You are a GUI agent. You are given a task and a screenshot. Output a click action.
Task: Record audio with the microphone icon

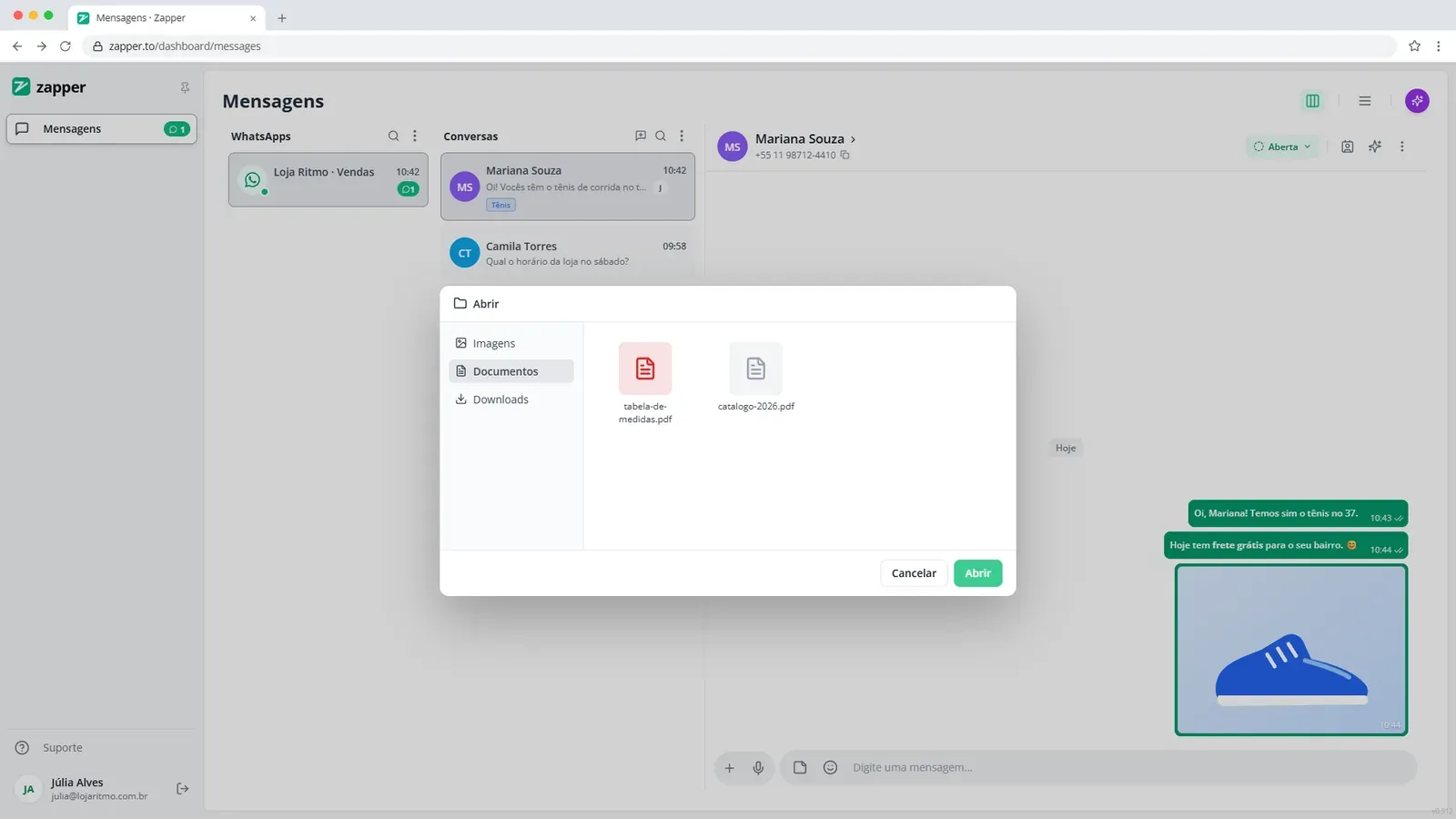pyautogui.click(x=758, y=768)
